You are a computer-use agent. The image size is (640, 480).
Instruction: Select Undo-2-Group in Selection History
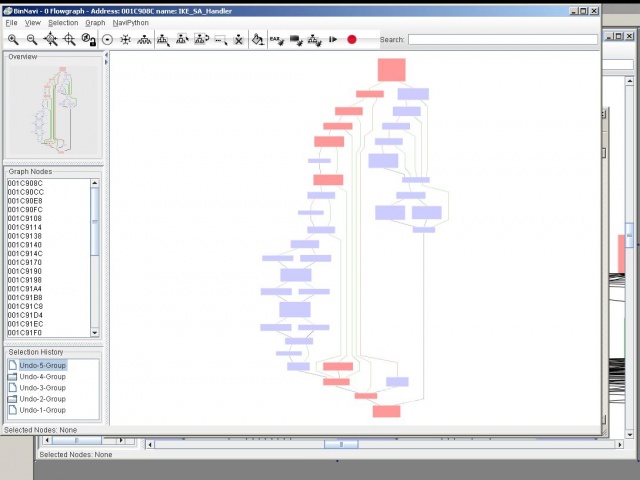(42, 399)
